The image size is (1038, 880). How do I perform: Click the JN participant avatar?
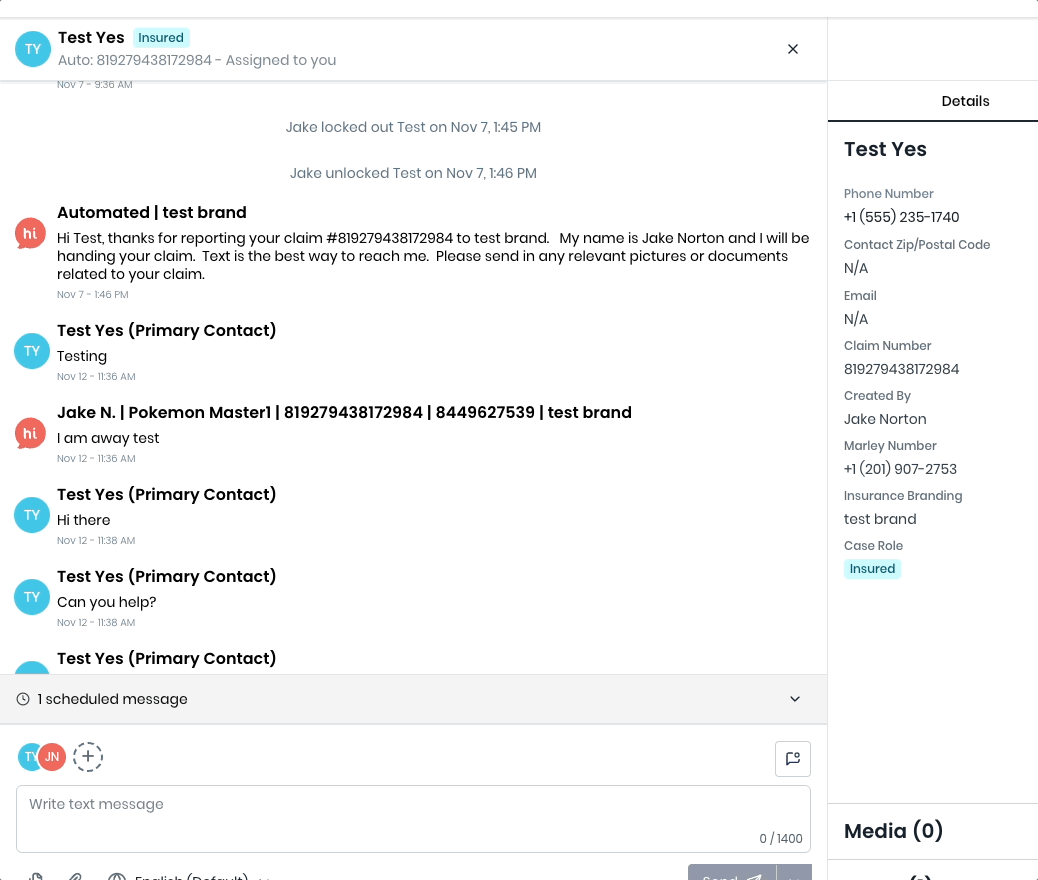click(x=52, y=757)
